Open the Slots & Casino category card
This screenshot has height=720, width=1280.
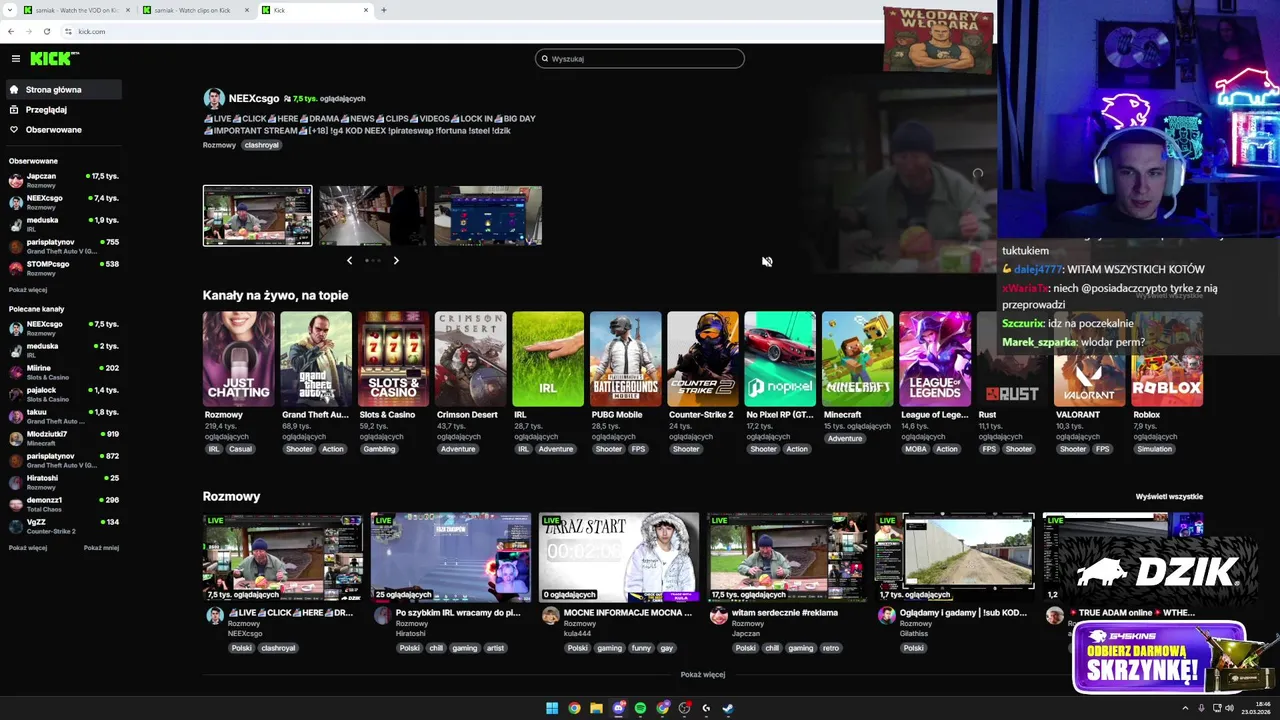point(393,359)
